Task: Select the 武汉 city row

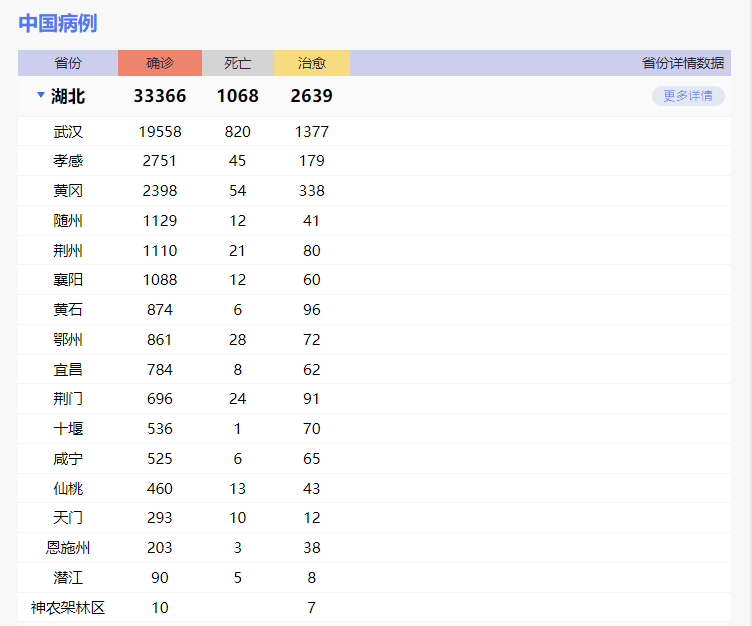Action: pyautogui.click(x=68, y=132)
